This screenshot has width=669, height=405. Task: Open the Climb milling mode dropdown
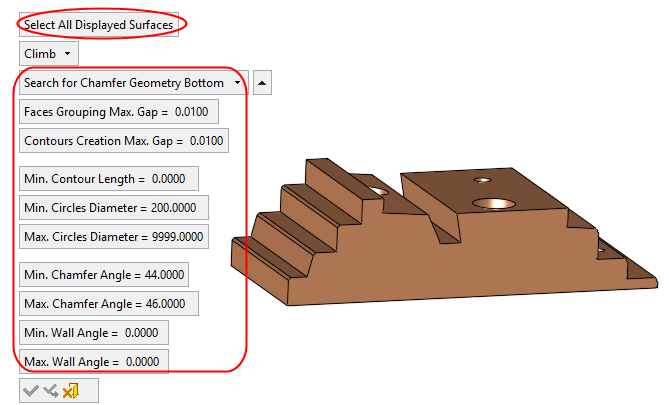(48, 53)
